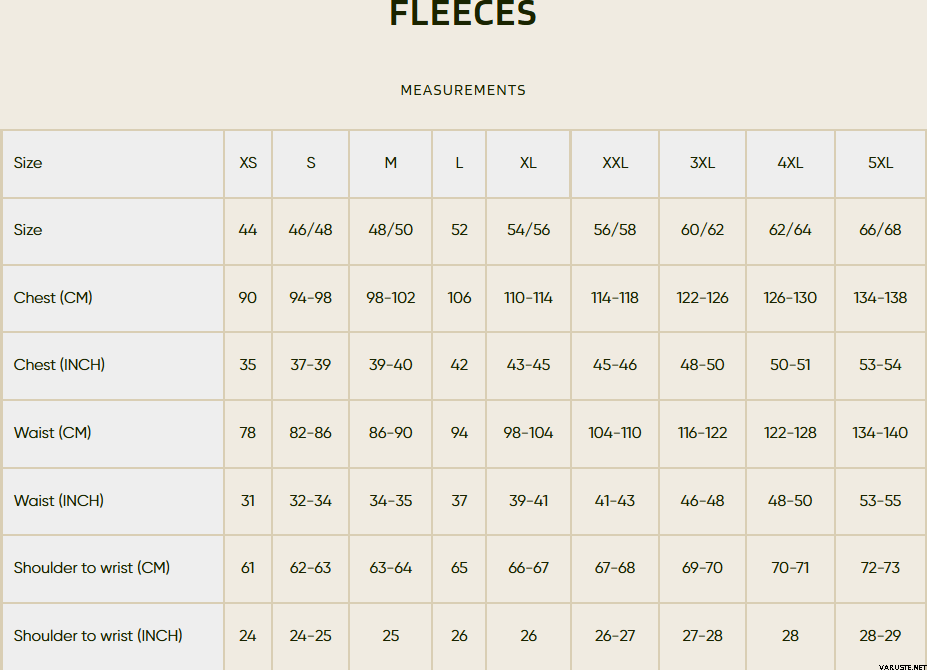Image resolution: width=927 pixels, height=670 pixels.
Task: Select the 69-70 shoulder to wrist cell
Action: [x=702, y=568]
